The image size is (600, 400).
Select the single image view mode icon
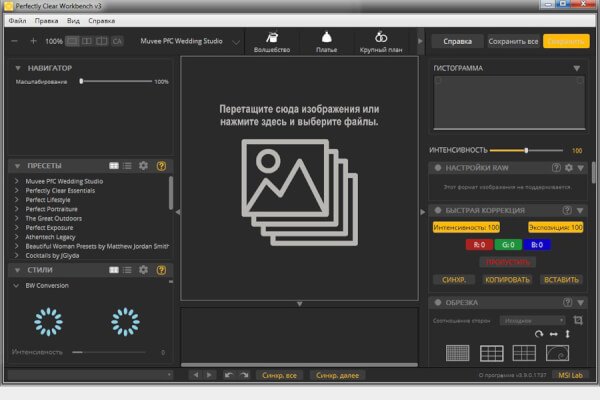tap(72, 41)
